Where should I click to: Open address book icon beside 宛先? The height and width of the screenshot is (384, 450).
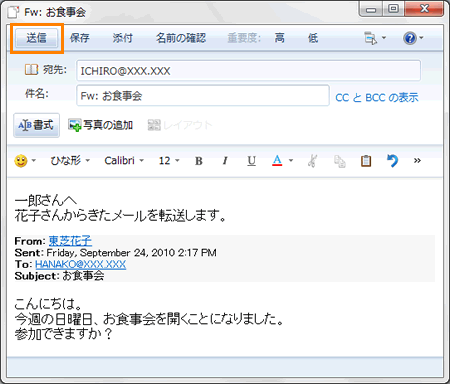(x=31, y=70)
